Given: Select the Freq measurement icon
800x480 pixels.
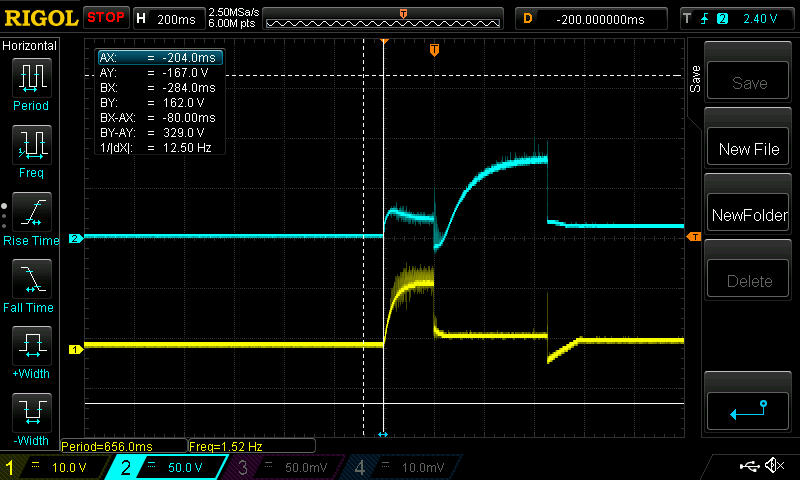Looking at the screenshot, I should coord(31,150).
